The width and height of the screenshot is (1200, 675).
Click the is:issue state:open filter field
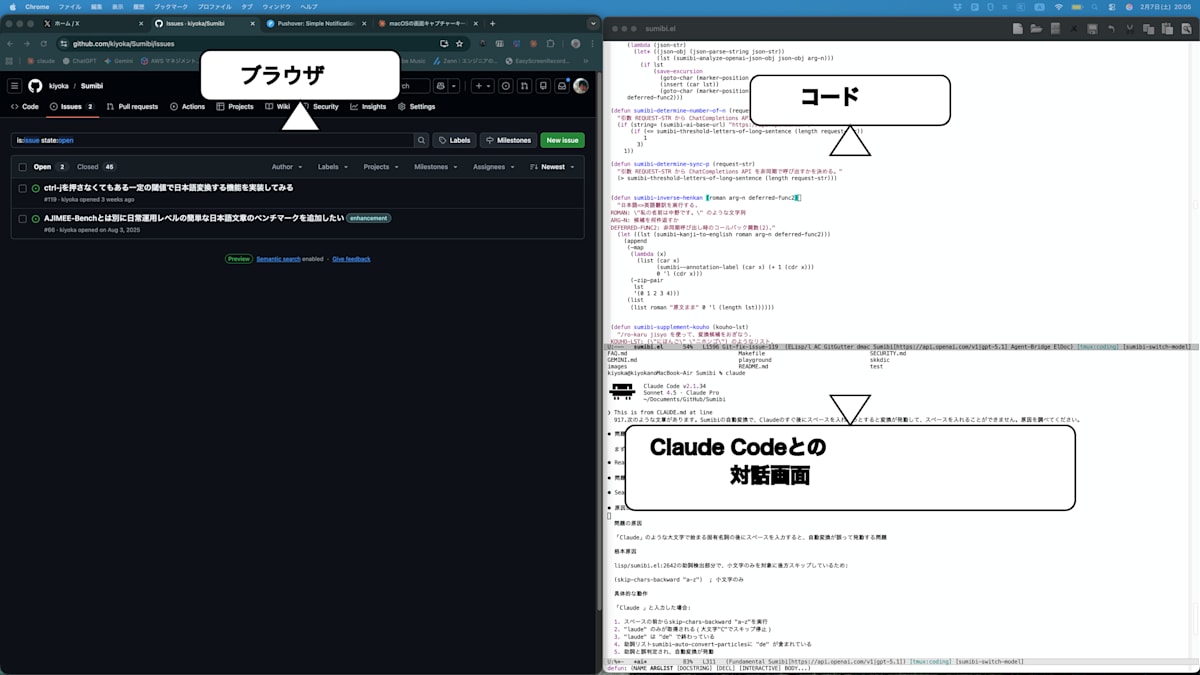(x=212, y=140)
